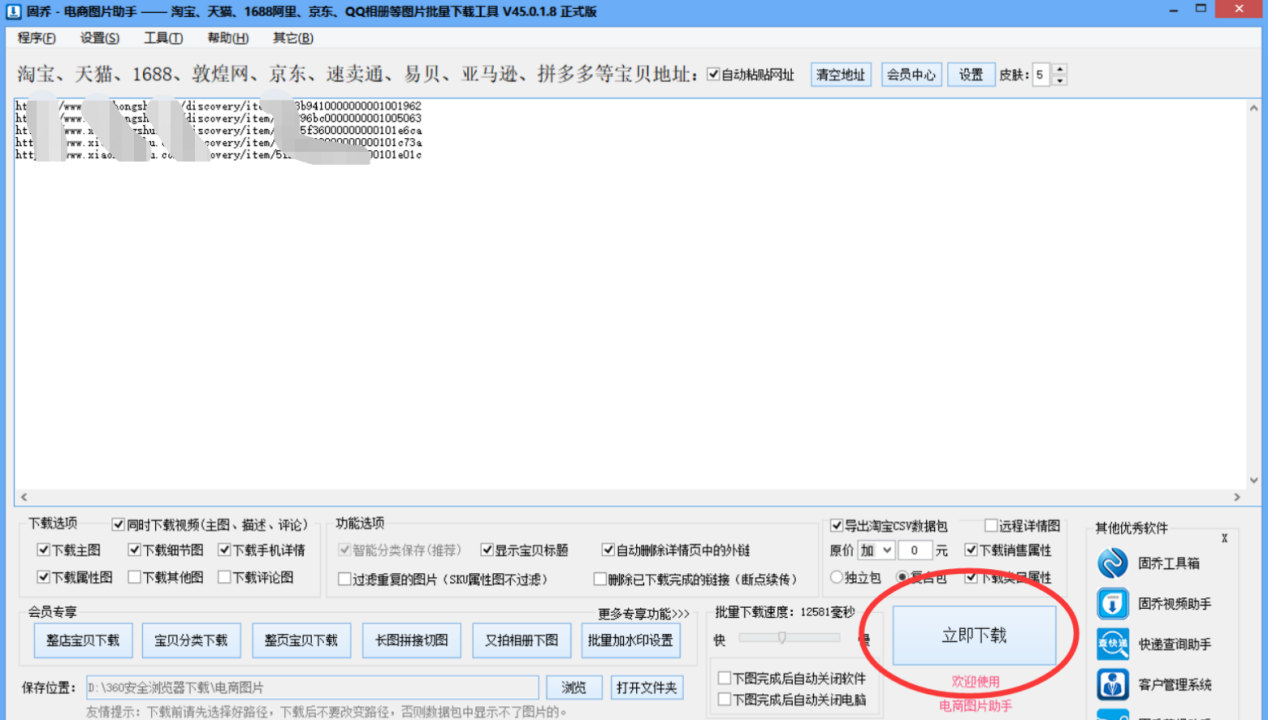Click the 又拍相册下图 button
The image size is (1268, 720).
[x=521, y=641]
